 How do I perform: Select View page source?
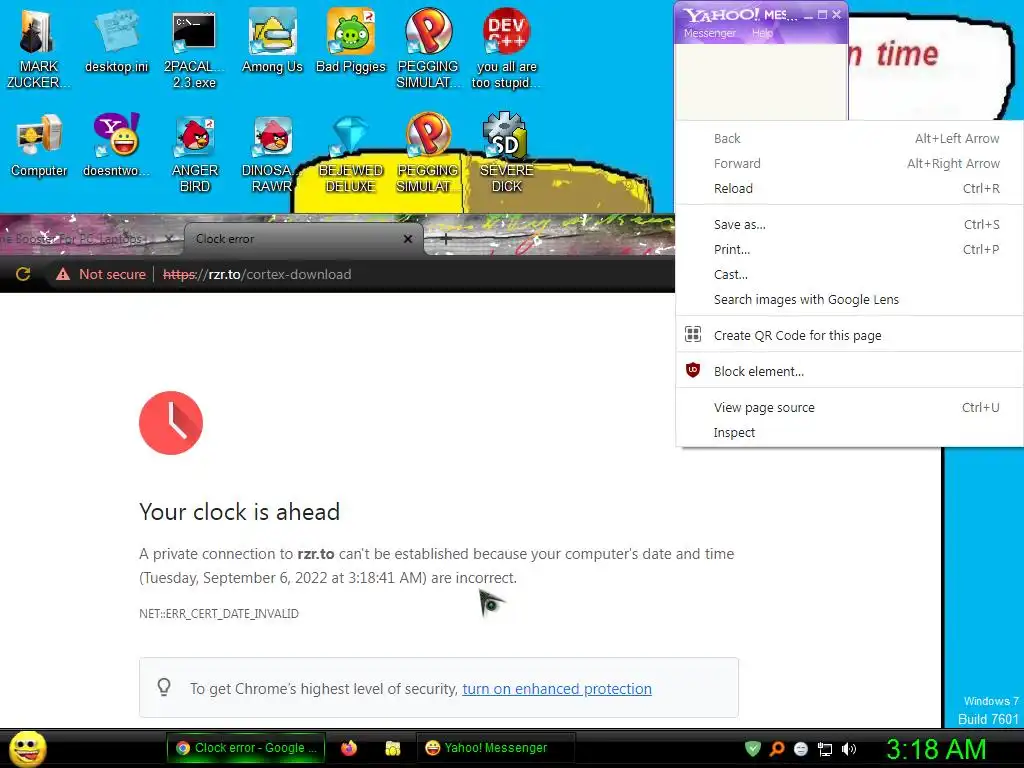[x=849, y=407]
